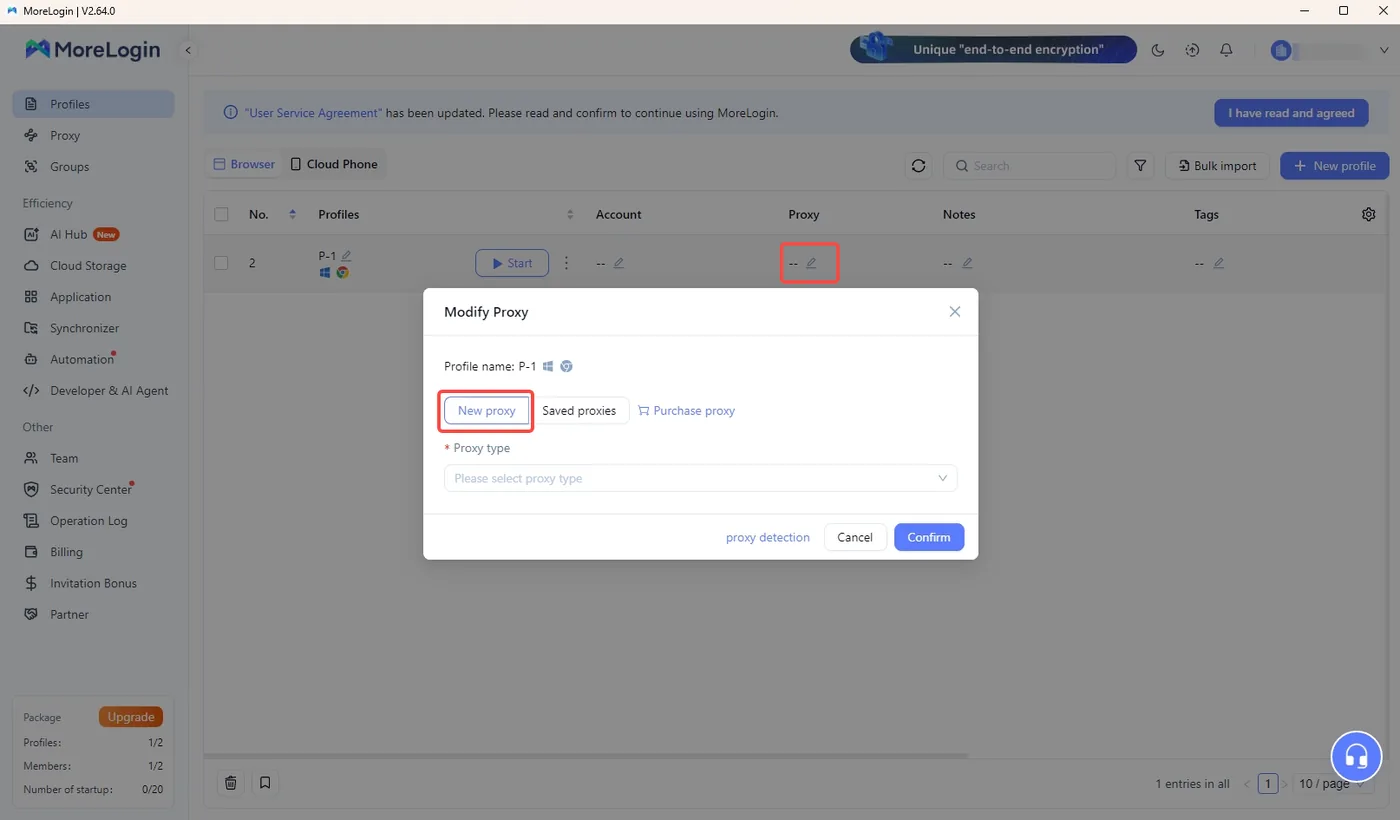This screenshot has width=1400, height=820.
Task: Open the customer support headset button
Action: (x=1356, y=756)
